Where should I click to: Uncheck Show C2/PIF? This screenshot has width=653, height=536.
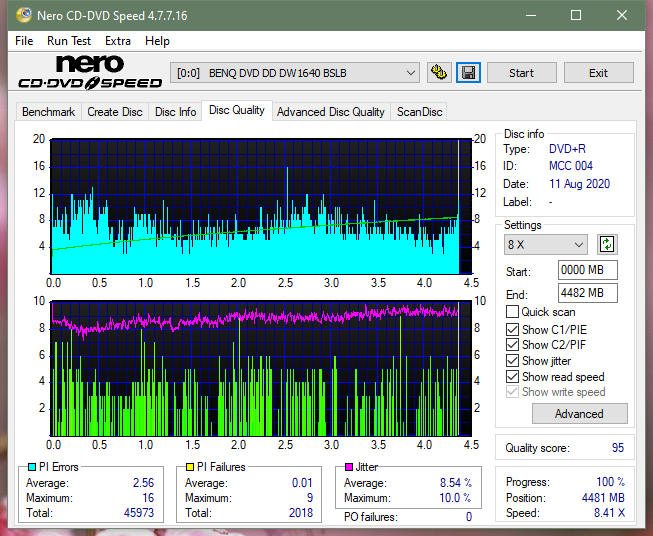coord(512,344)
